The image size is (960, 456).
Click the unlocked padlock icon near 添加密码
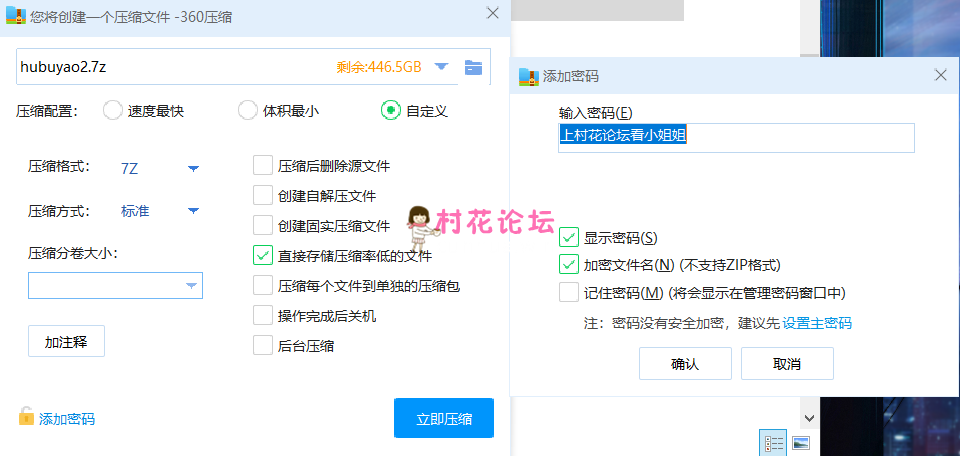click(x=26, y=416)
